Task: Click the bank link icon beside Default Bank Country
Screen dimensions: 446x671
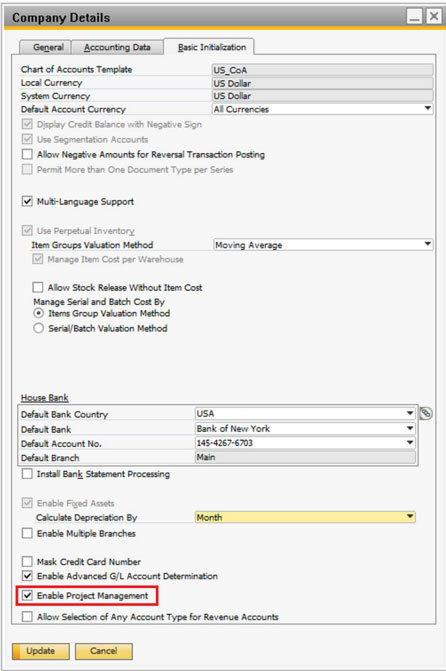Action: (425, 413)
